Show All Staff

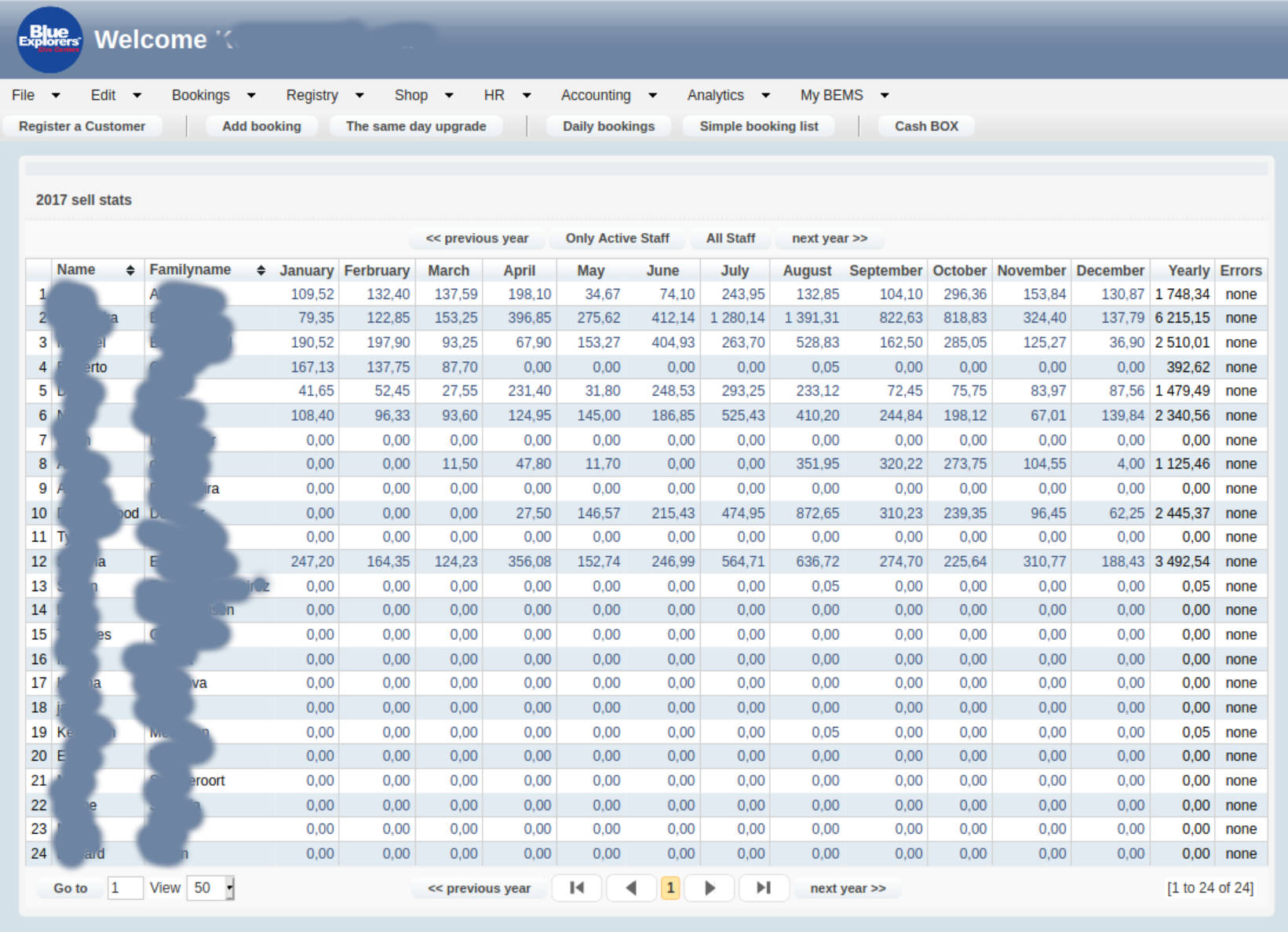coord(730,238)
